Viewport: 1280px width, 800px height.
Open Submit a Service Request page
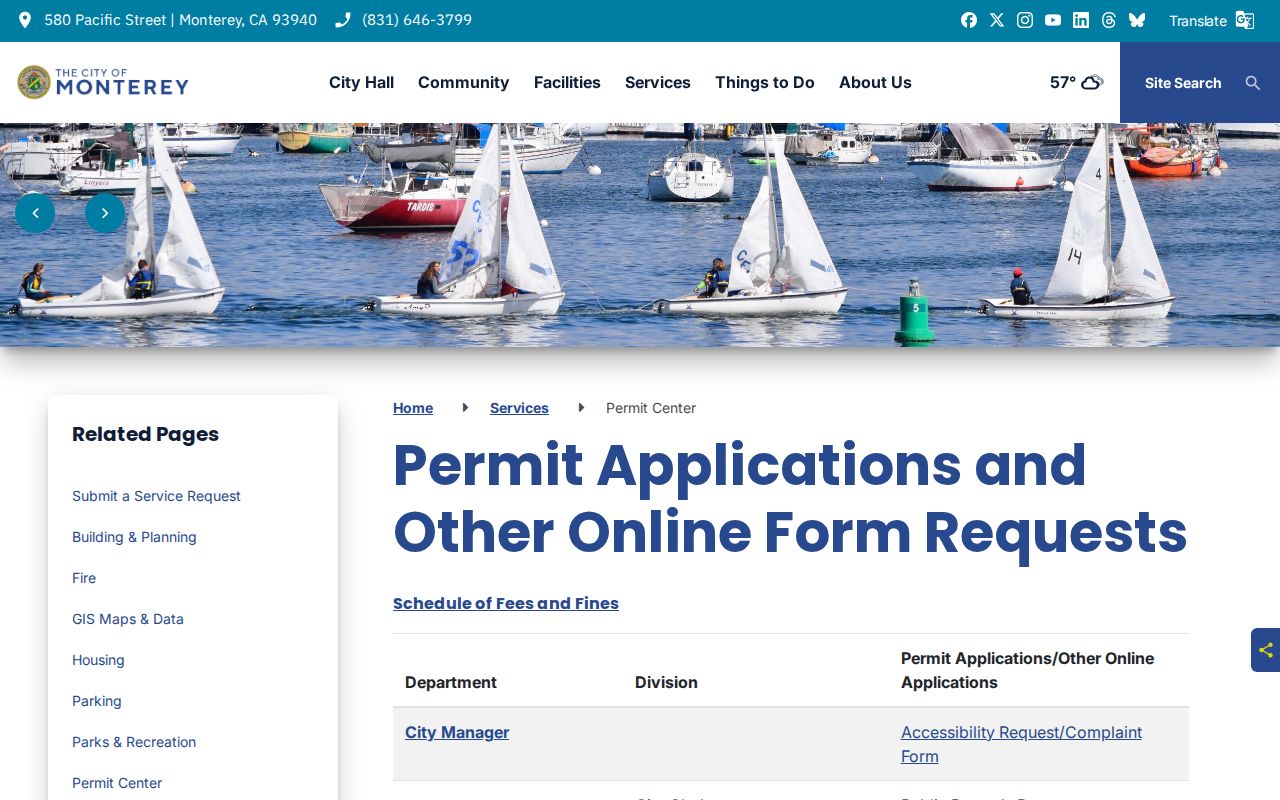156,496
